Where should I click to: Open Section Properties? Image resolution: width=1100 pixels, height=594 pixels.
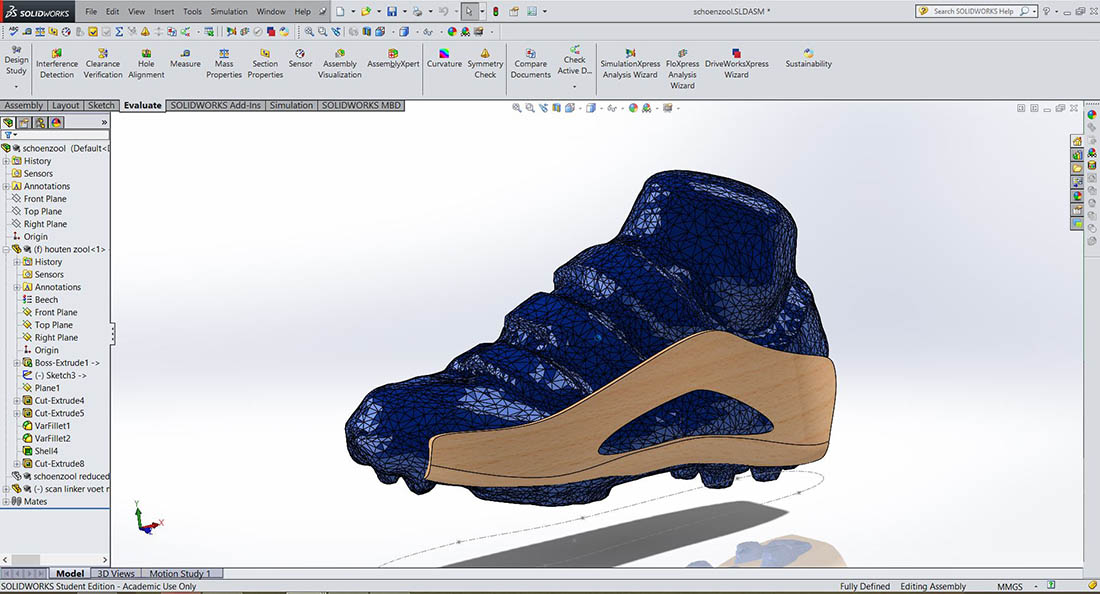265,64
